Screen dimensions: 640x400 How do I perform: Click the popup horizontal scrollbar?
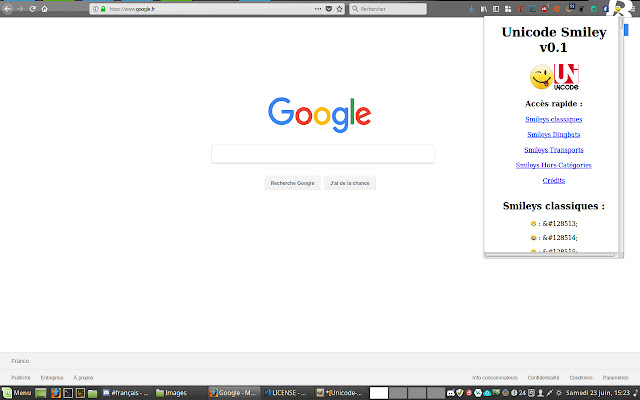pyautogui.click(x=550, y=255)
